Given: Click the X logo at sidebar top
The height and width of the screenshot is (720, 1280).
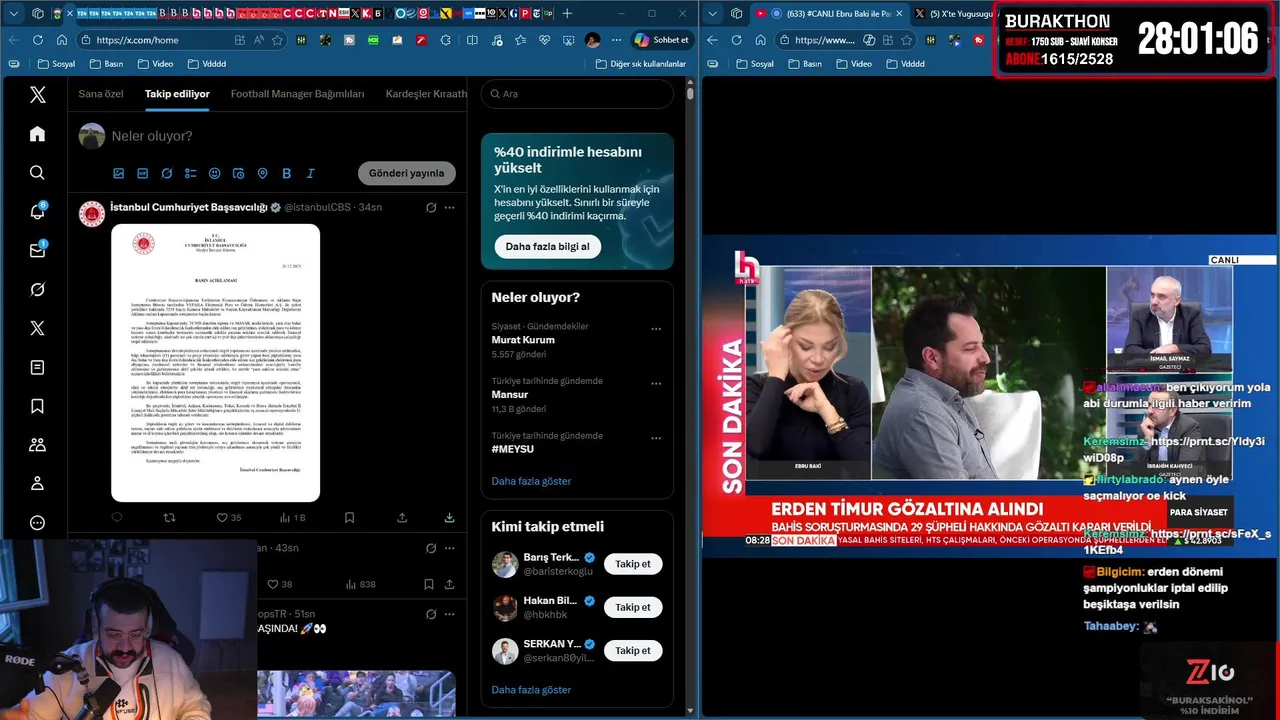Looking at the screenshot, I should tap(37, 95).
